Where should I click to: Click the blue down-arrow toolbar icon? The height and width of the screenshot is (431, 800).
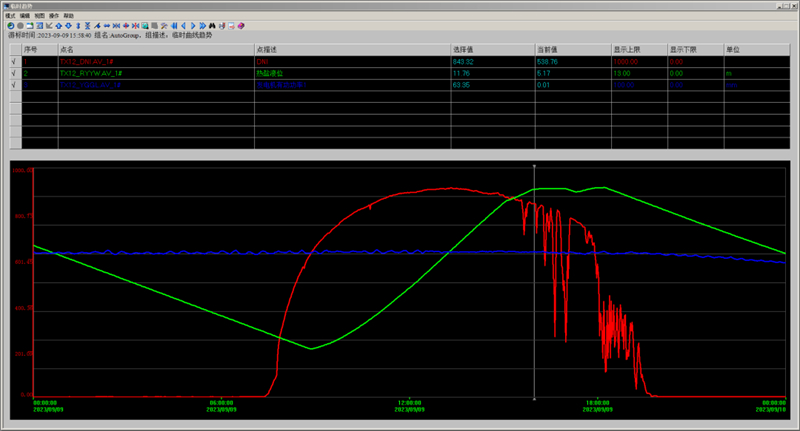(x=68, y=25)
